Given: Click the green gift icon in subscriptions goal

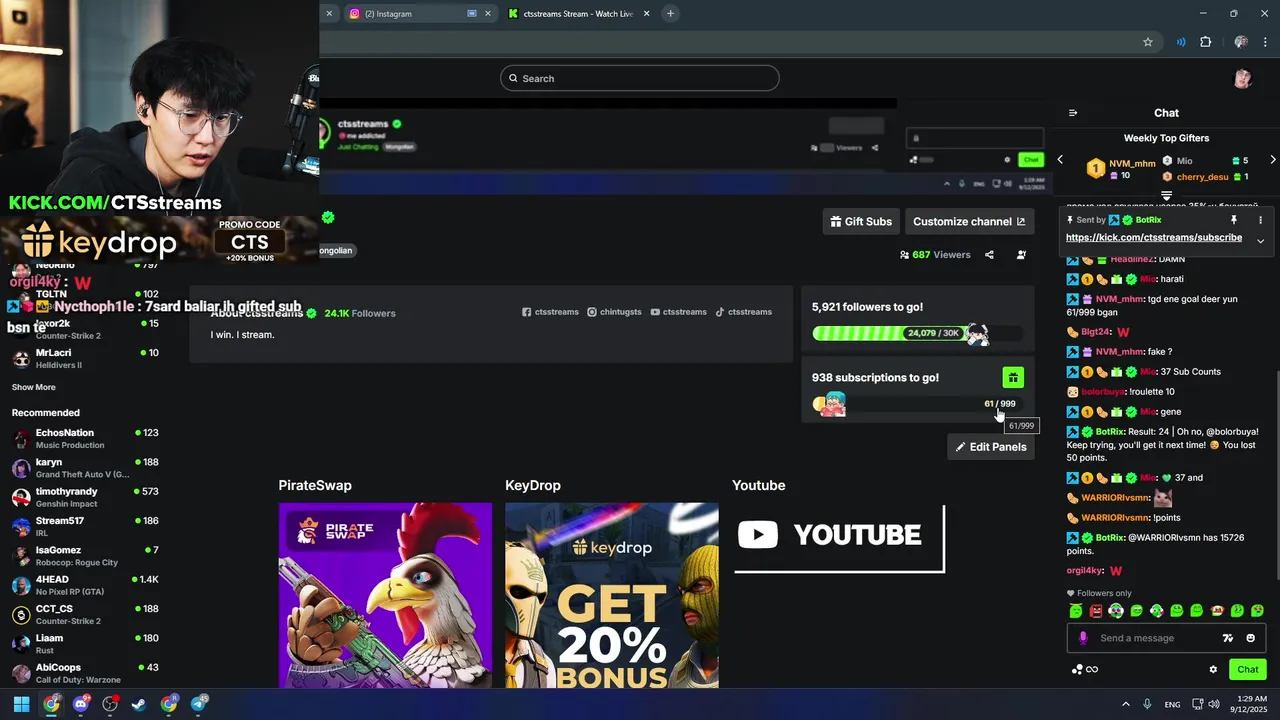Looking at the screenshot, I should click(x=1013, y=377).
